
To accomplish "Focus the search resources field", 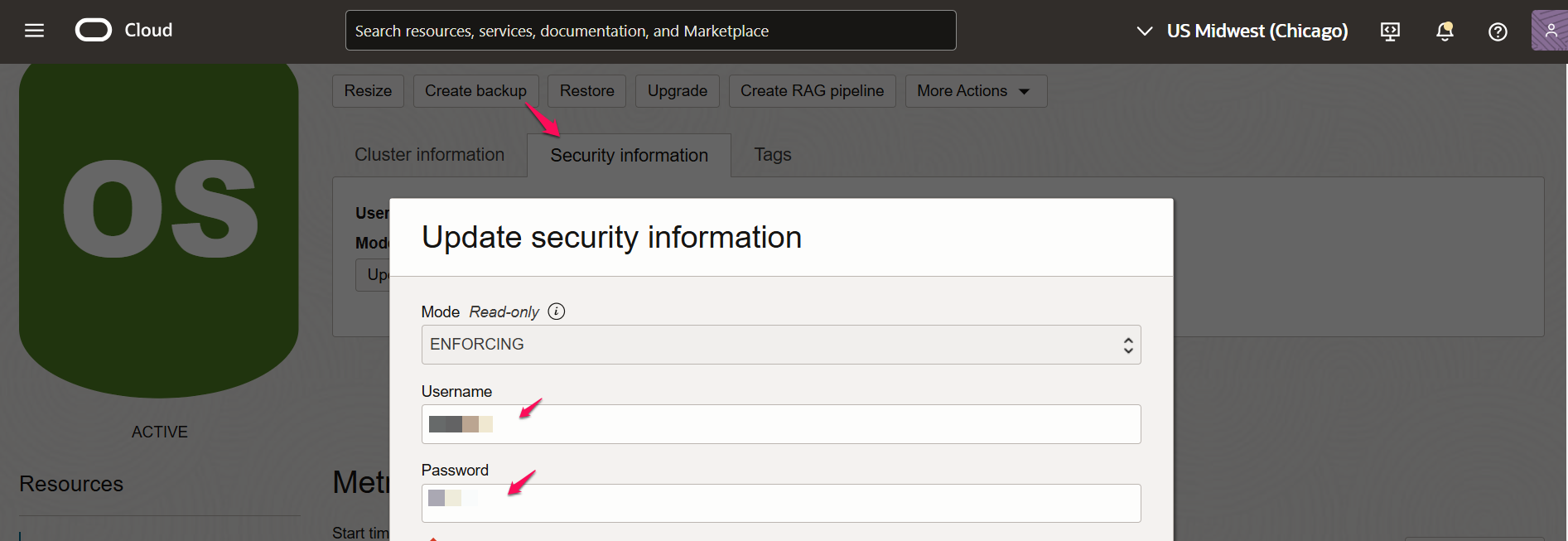I will pyautogui.click(x=650, y=31).
